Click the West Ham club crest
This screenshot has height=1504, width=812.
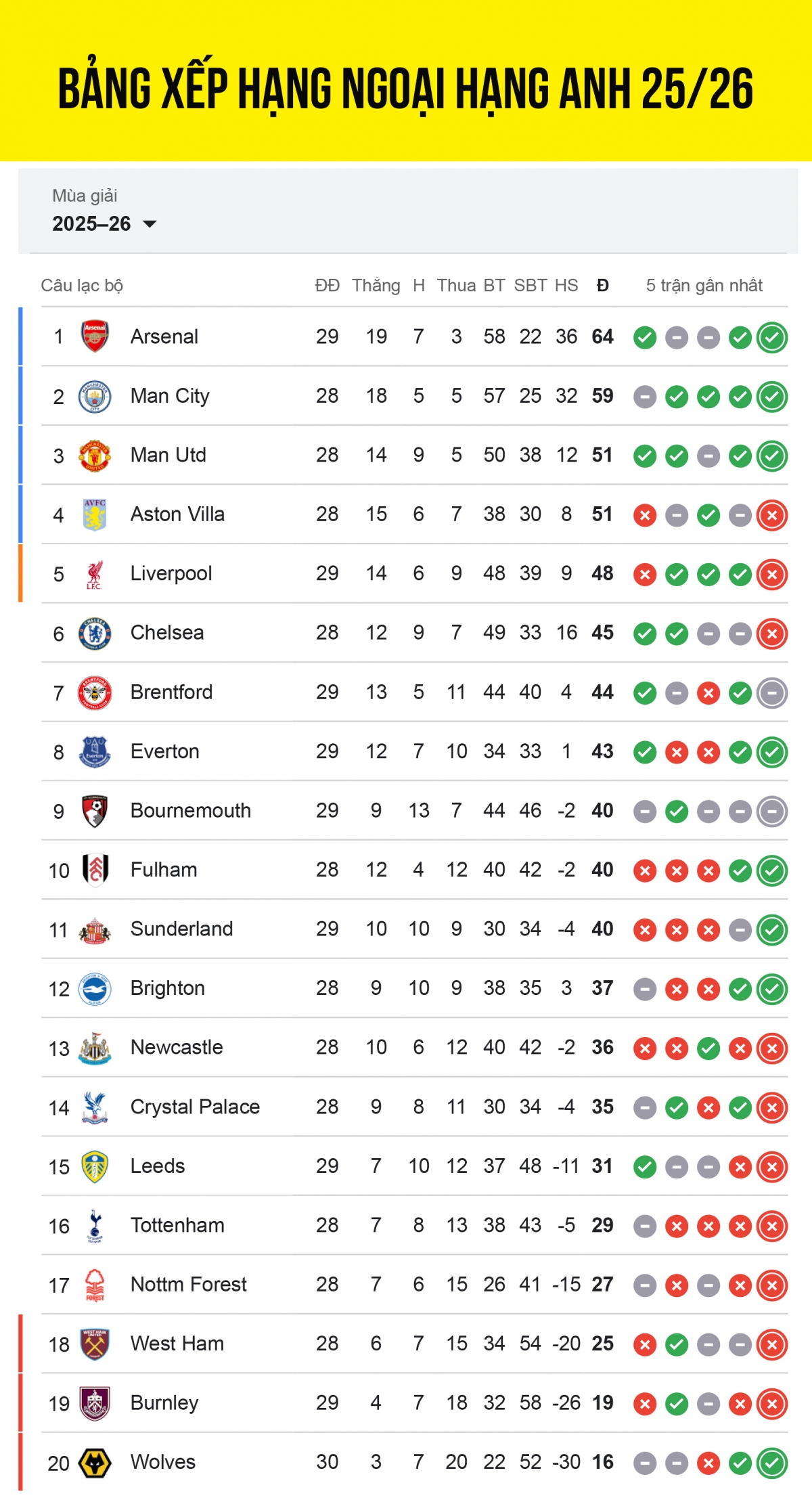(x=95, y=1344)
